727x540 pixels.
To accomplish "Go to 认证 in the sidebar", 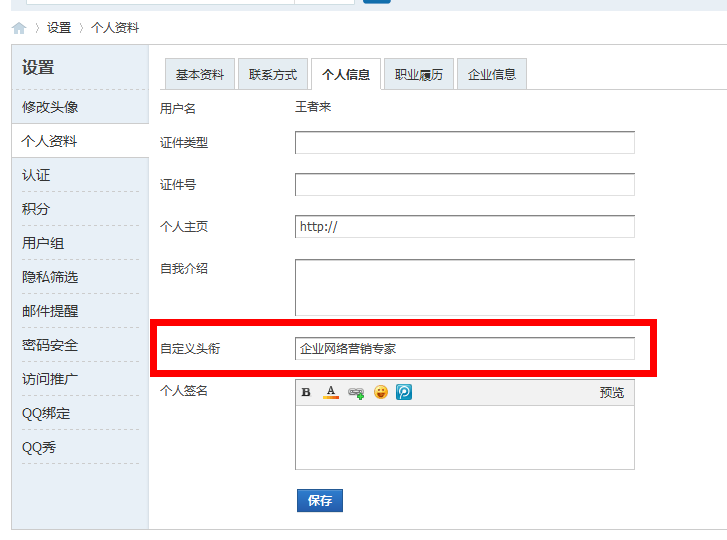I will click(80, 175).
